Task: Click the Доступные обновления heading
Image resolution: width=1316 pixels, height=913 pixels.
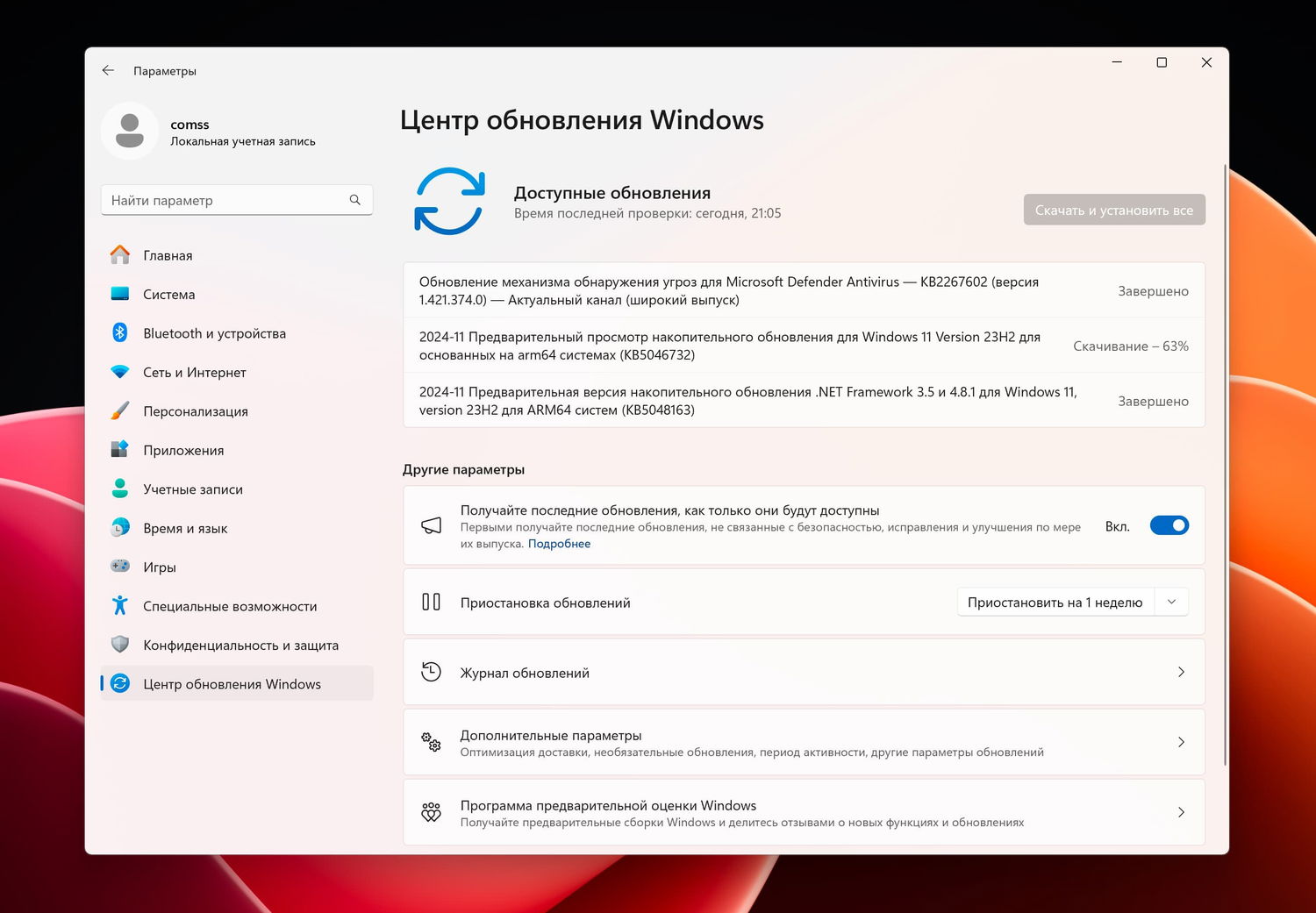Action: click(x=612, y=193)
